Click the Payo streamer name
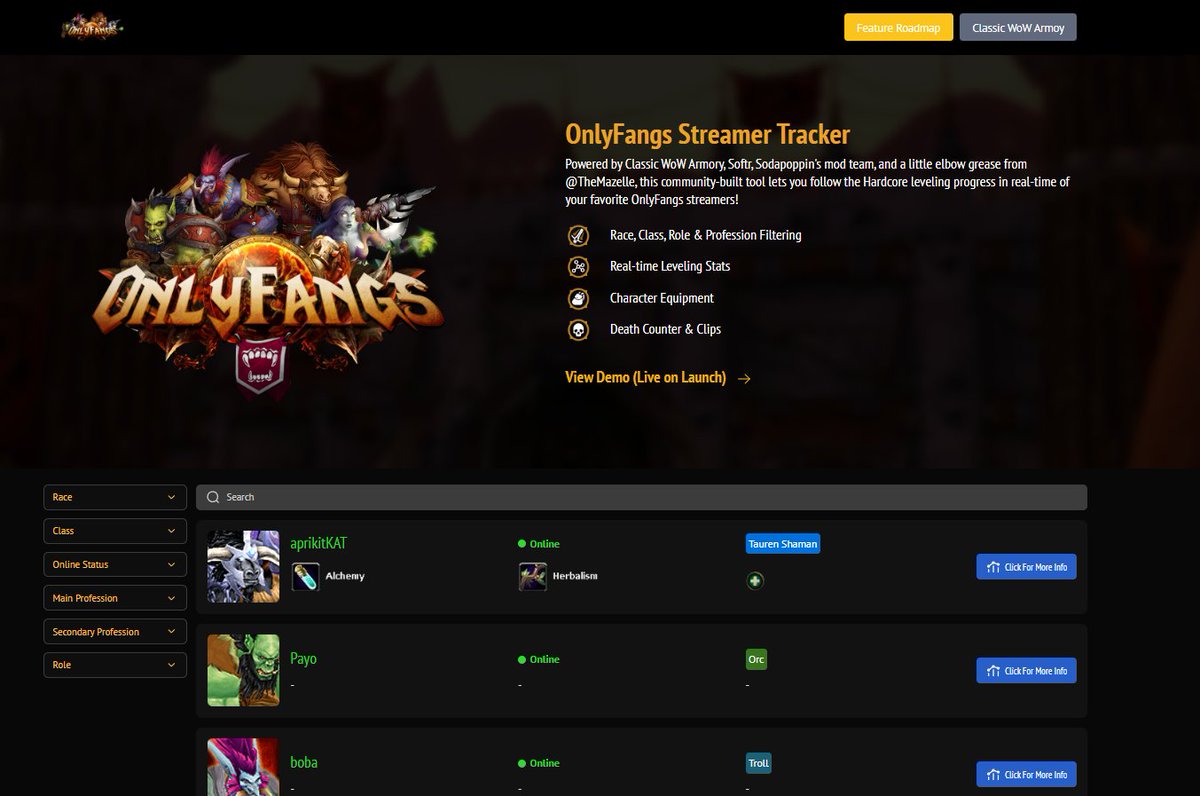The height and width of the screenshot is (796, 1200). point(303,659)
